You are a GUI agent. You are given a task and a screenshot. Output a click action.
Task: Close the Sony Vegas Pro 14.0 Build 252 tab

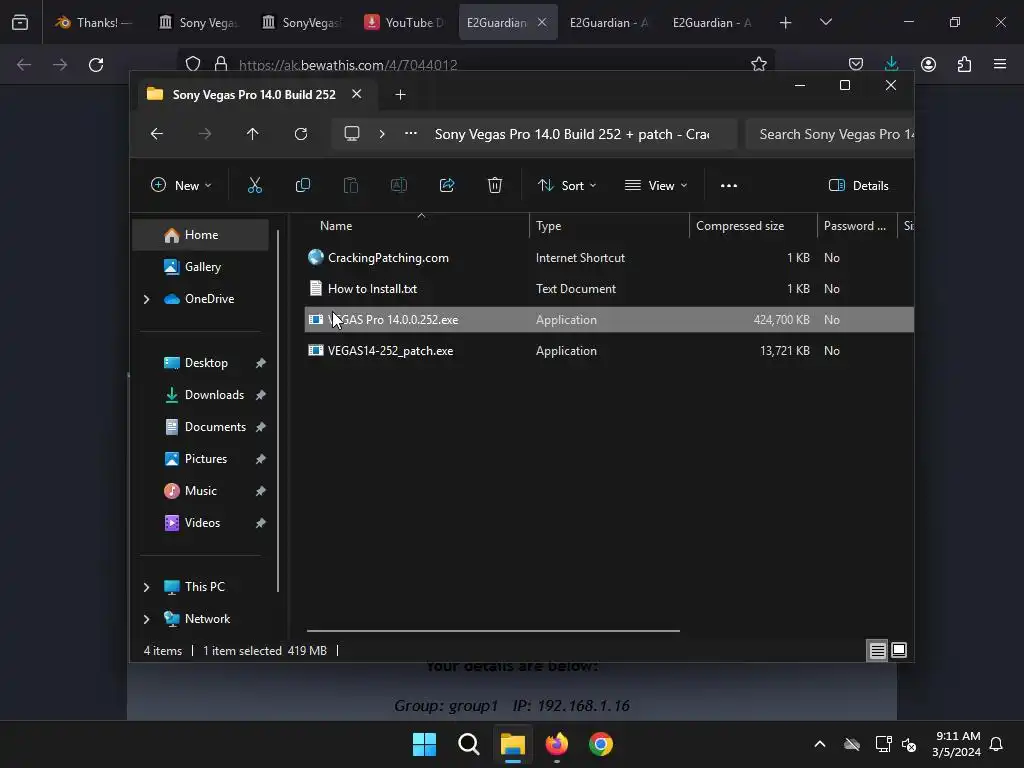[357, 94]
